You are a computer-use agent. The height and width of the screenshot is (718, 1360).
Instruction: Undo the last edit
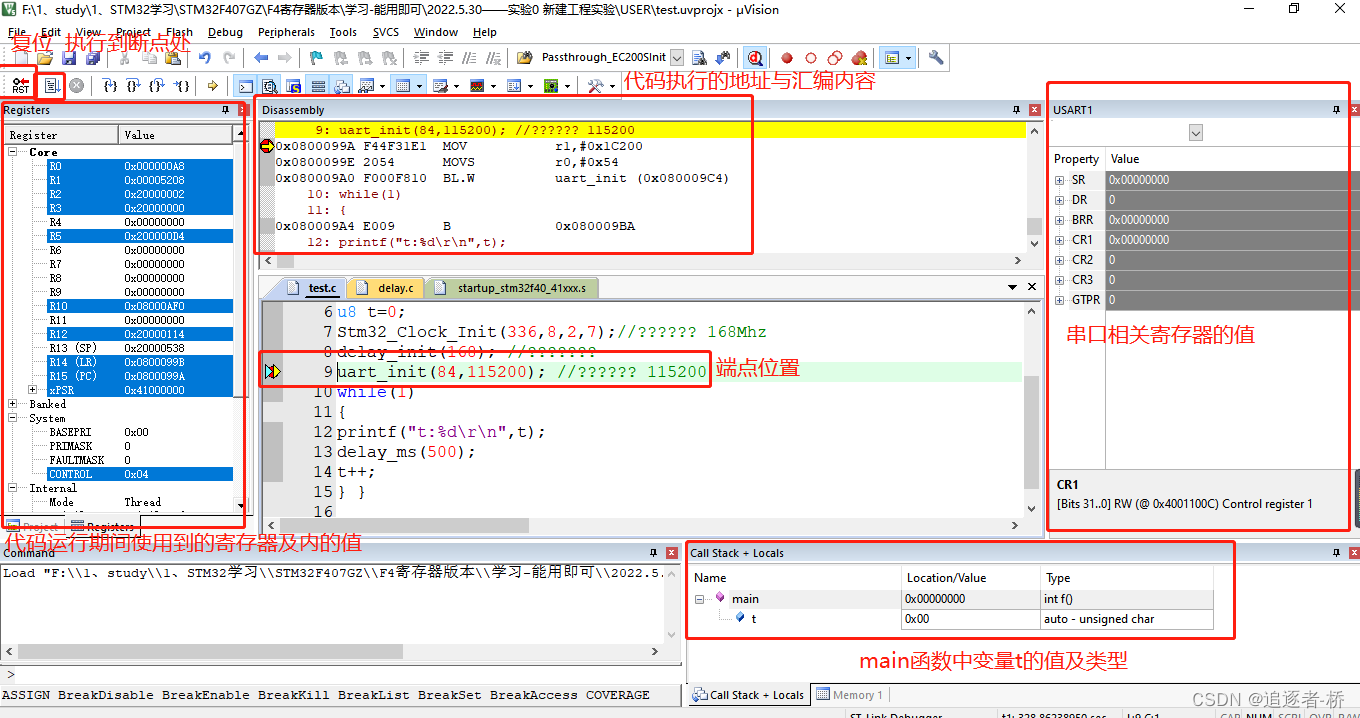coord(205,58)
